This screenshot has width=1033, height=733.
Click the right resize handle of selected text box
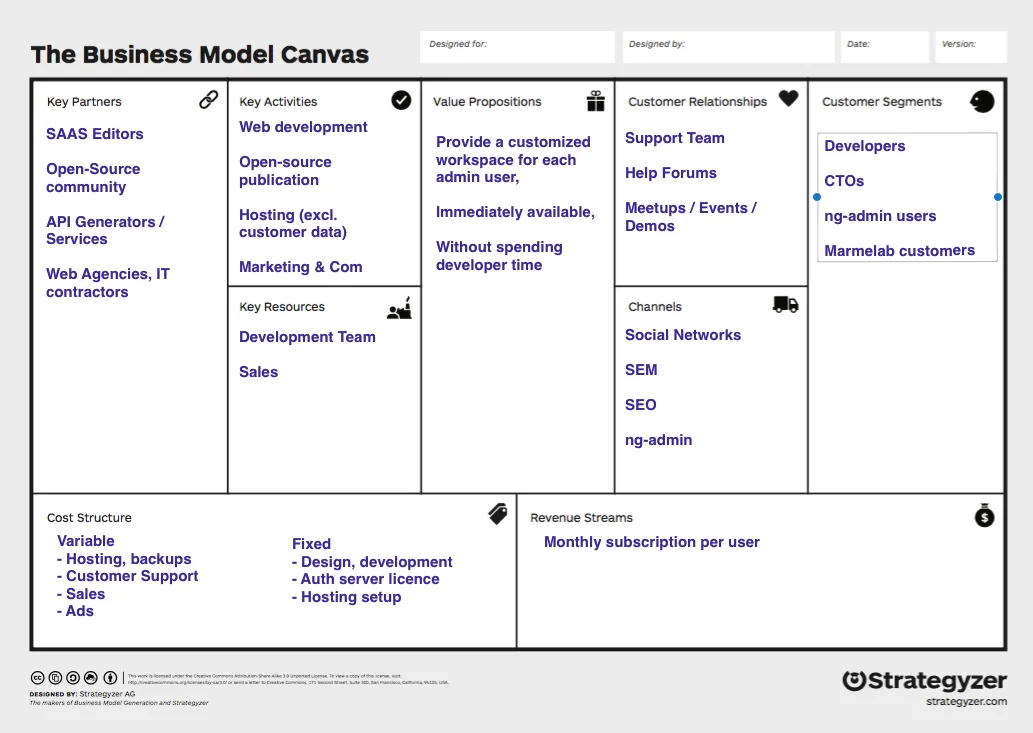[998, 197]
